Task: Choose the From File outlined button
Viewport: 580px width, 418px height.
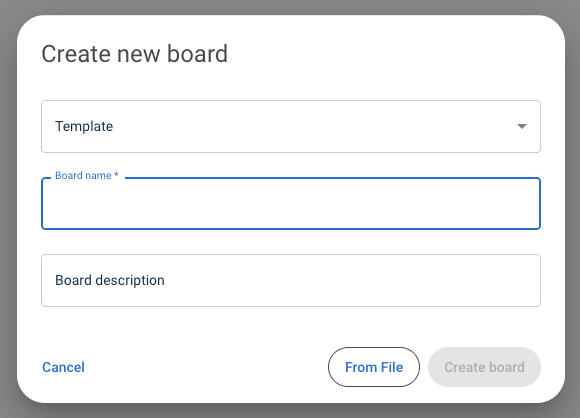Action: tap(374, 367)
